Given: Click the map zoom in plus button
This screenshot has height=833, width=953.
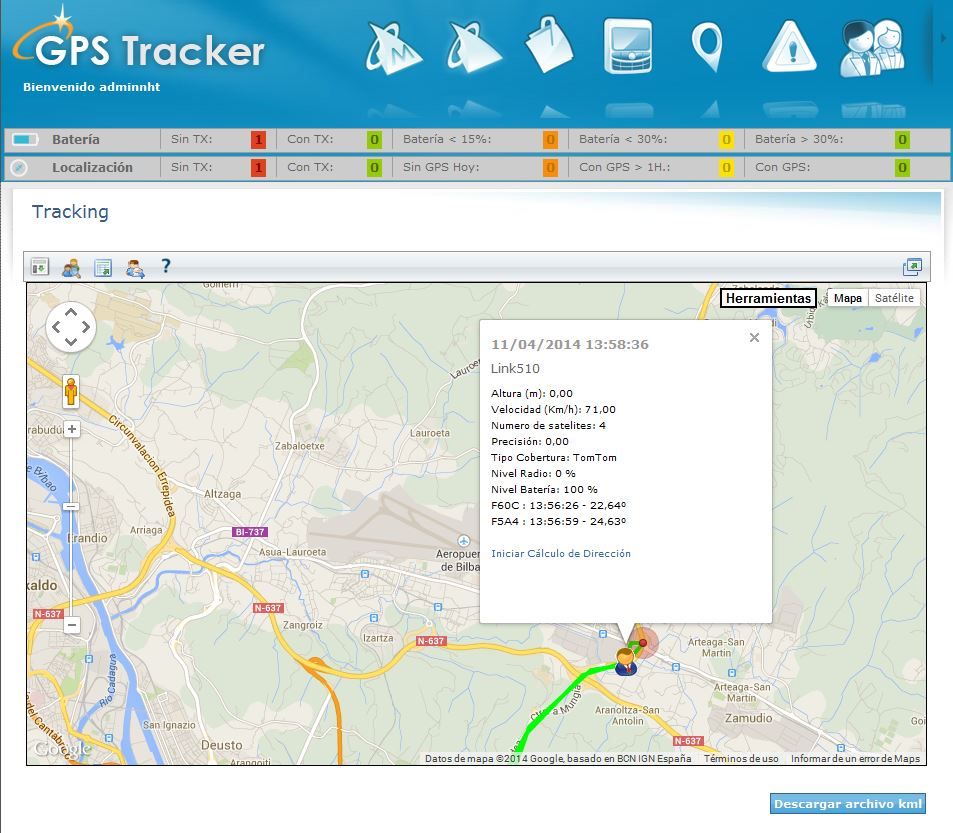Looking at the screenshot, I should click(x=71, y=429).
